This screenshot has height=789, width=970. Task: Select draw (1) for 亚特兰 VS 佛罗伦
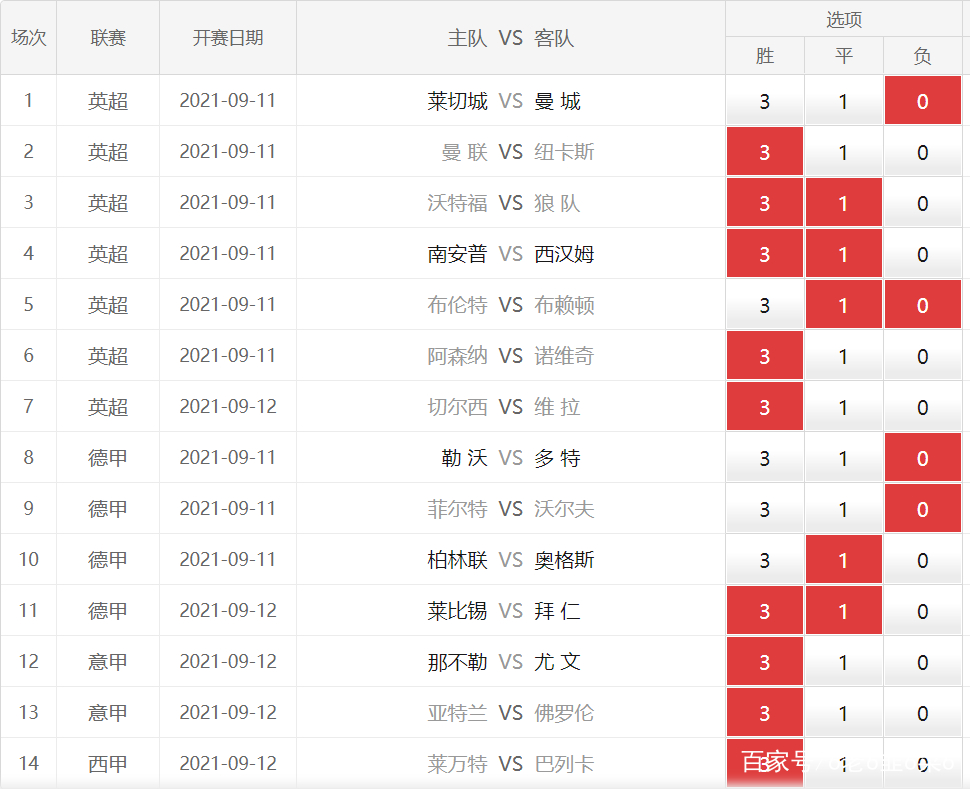[843, 713]
